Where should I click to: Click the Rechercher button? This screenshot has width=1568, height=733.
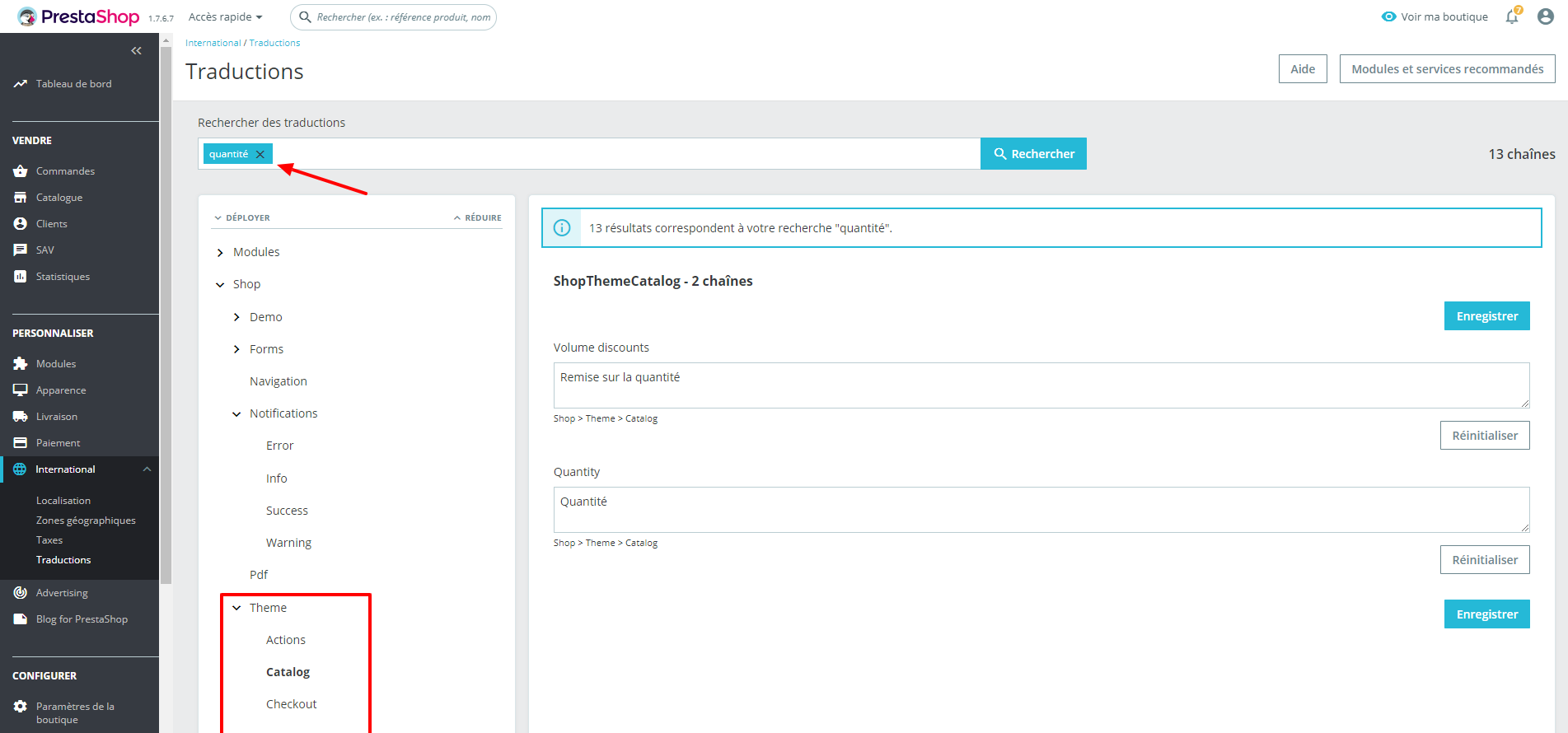tap(1033, 154)
